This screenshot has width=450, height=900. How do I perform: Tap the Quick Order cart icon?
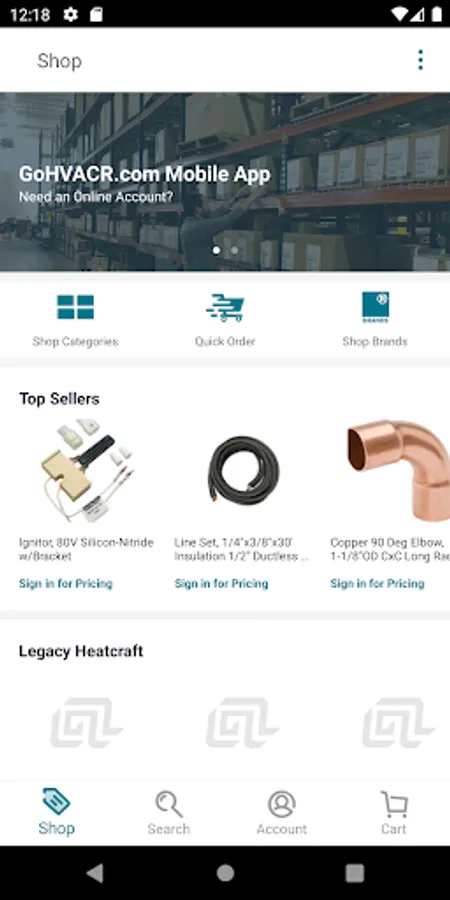[225, 307]
